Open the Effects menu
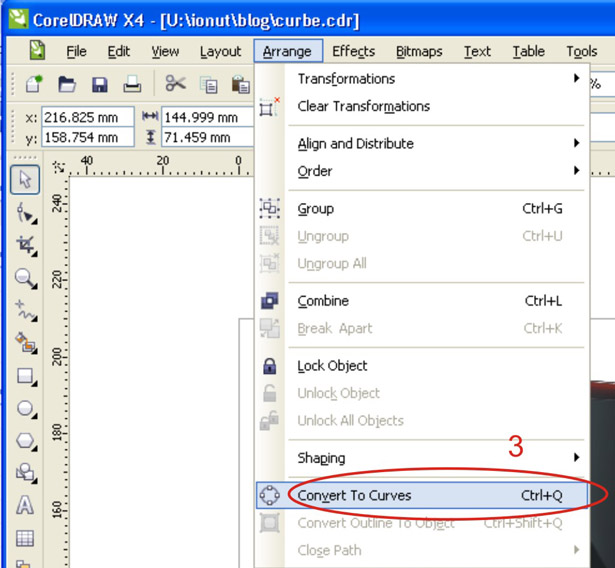 tap(353, 51)
